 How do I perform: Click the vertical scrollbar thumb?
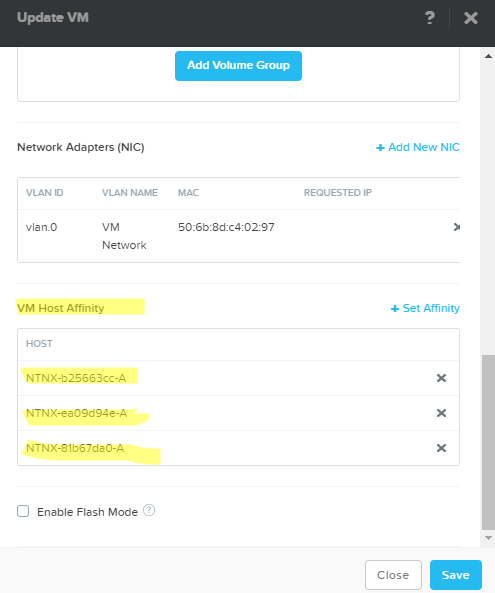click(488, 442)
